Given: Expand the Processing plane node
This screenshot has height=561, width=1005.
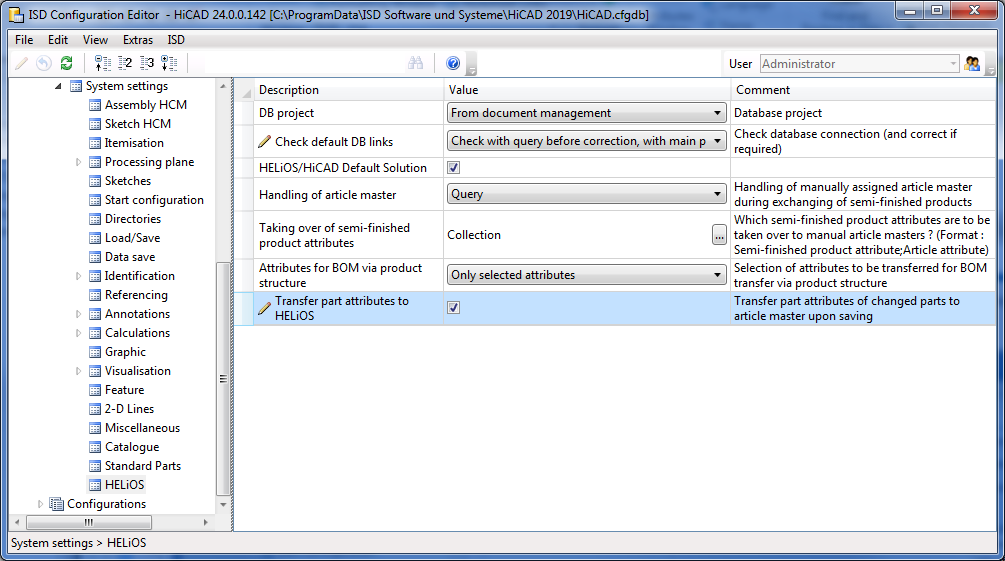Looking at the screenshot, I should coord(78,162).
